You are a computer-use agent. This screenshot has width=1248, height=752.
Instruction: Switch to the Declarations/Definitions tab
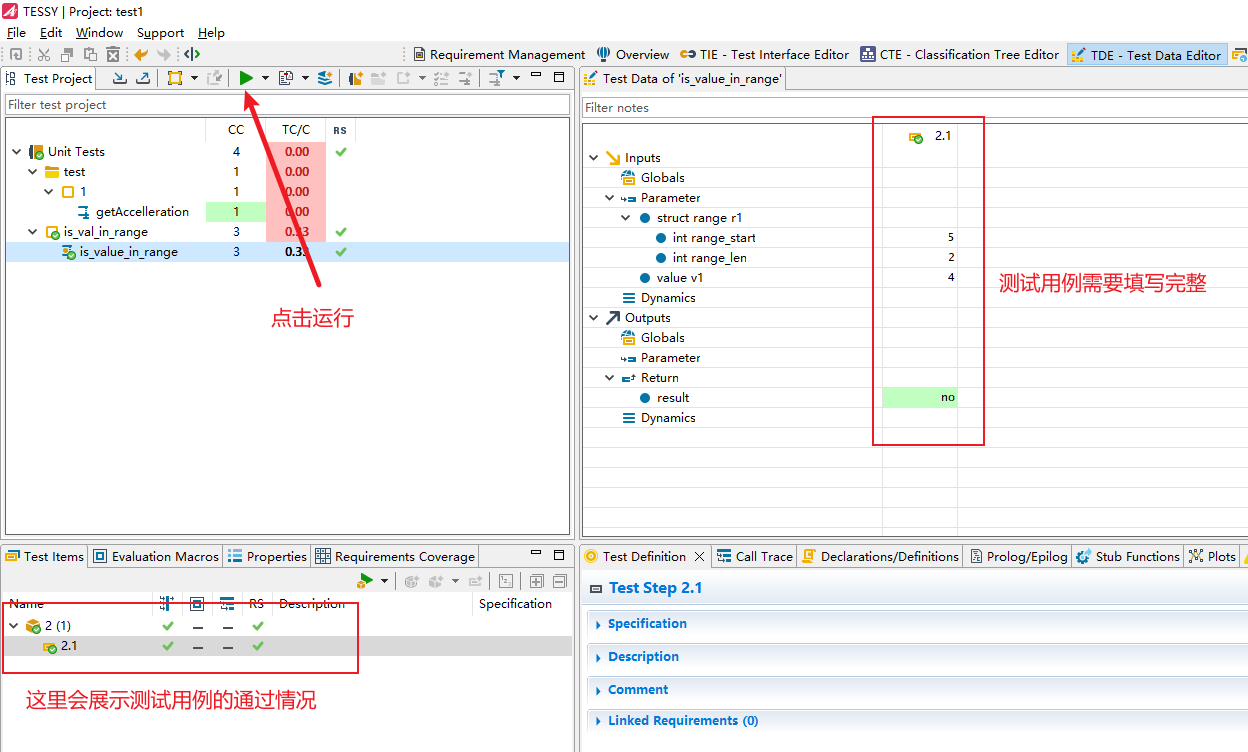tap(881, 557)
